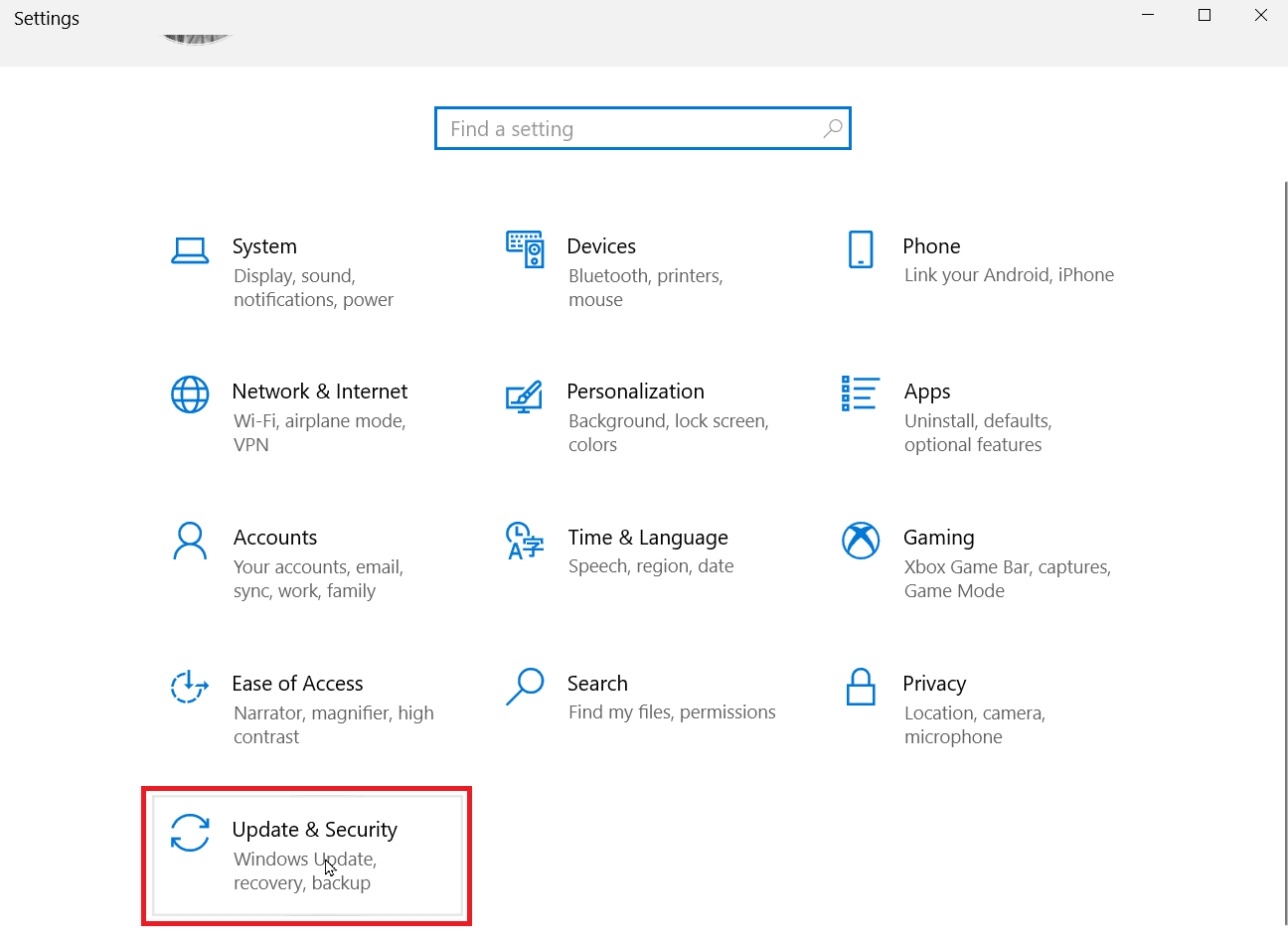
Task: Go to the Personalization heading
Action: click(x=635, y=392)
